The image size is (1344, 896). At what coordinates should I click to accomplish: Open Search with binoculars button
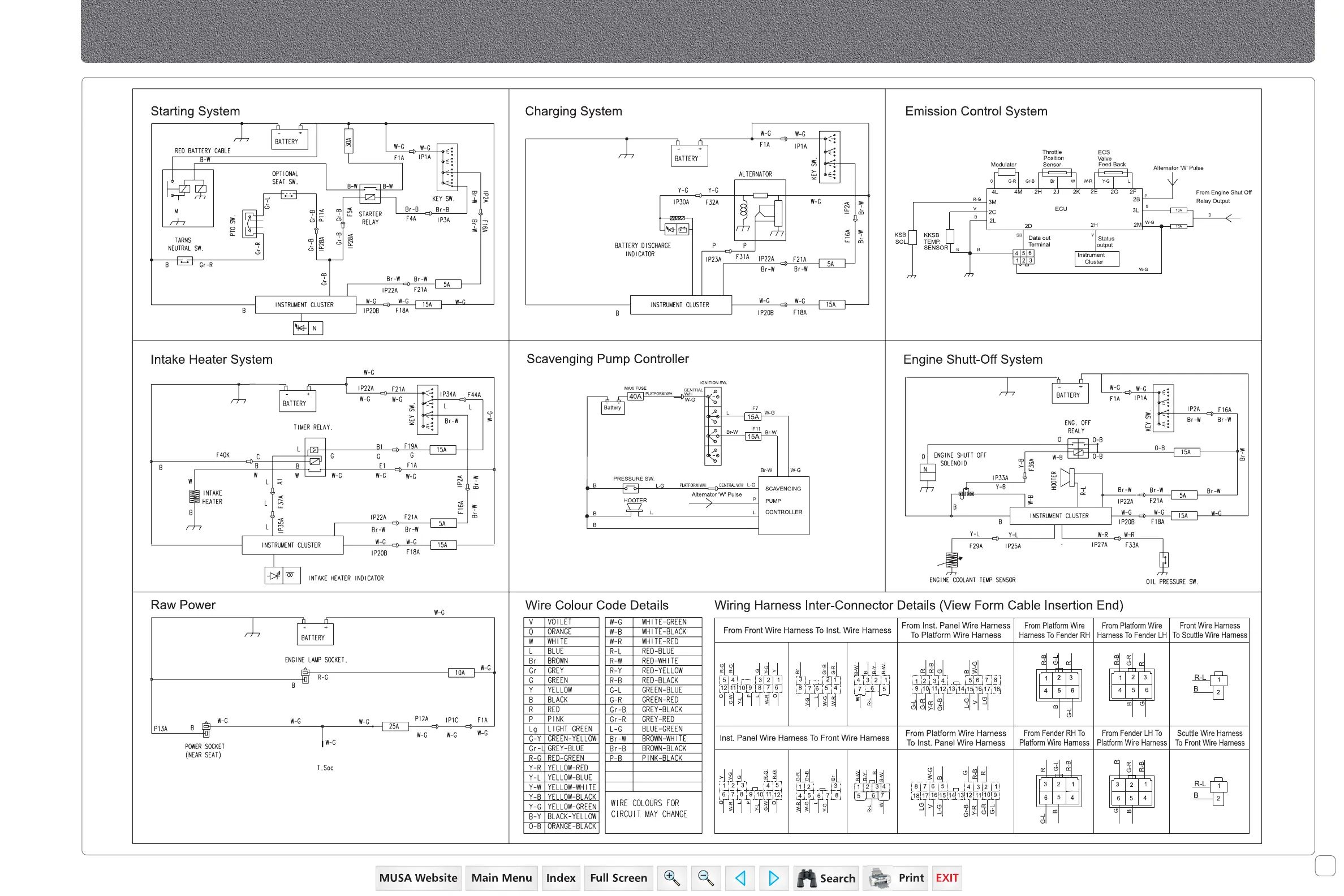pyautogui.click(x=826, y=878)
